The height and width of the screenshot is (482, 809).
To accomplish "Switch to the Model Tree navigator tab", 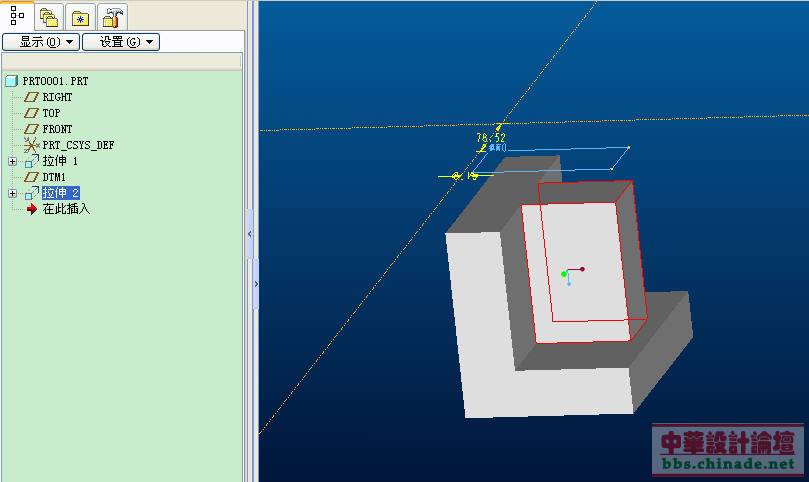I will click(x=18, y=15).
